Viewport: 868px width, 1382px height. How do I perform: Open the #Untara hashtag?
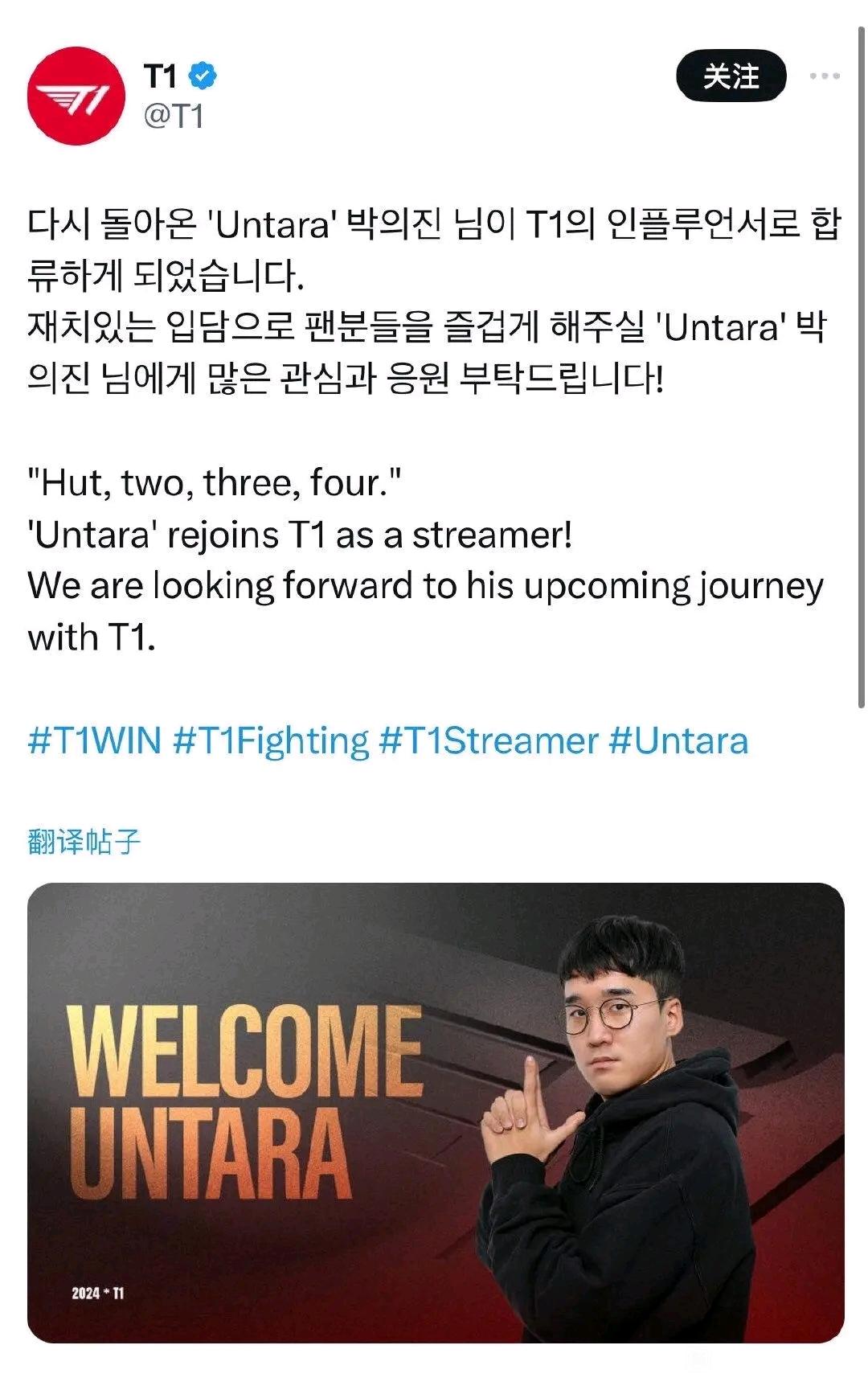click(678, 740)
